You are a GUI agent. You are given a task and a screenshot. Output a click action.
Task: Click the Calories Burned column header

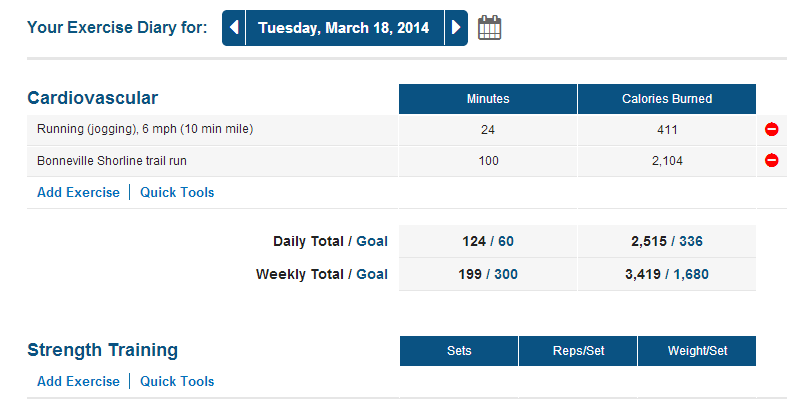[667, 99]
